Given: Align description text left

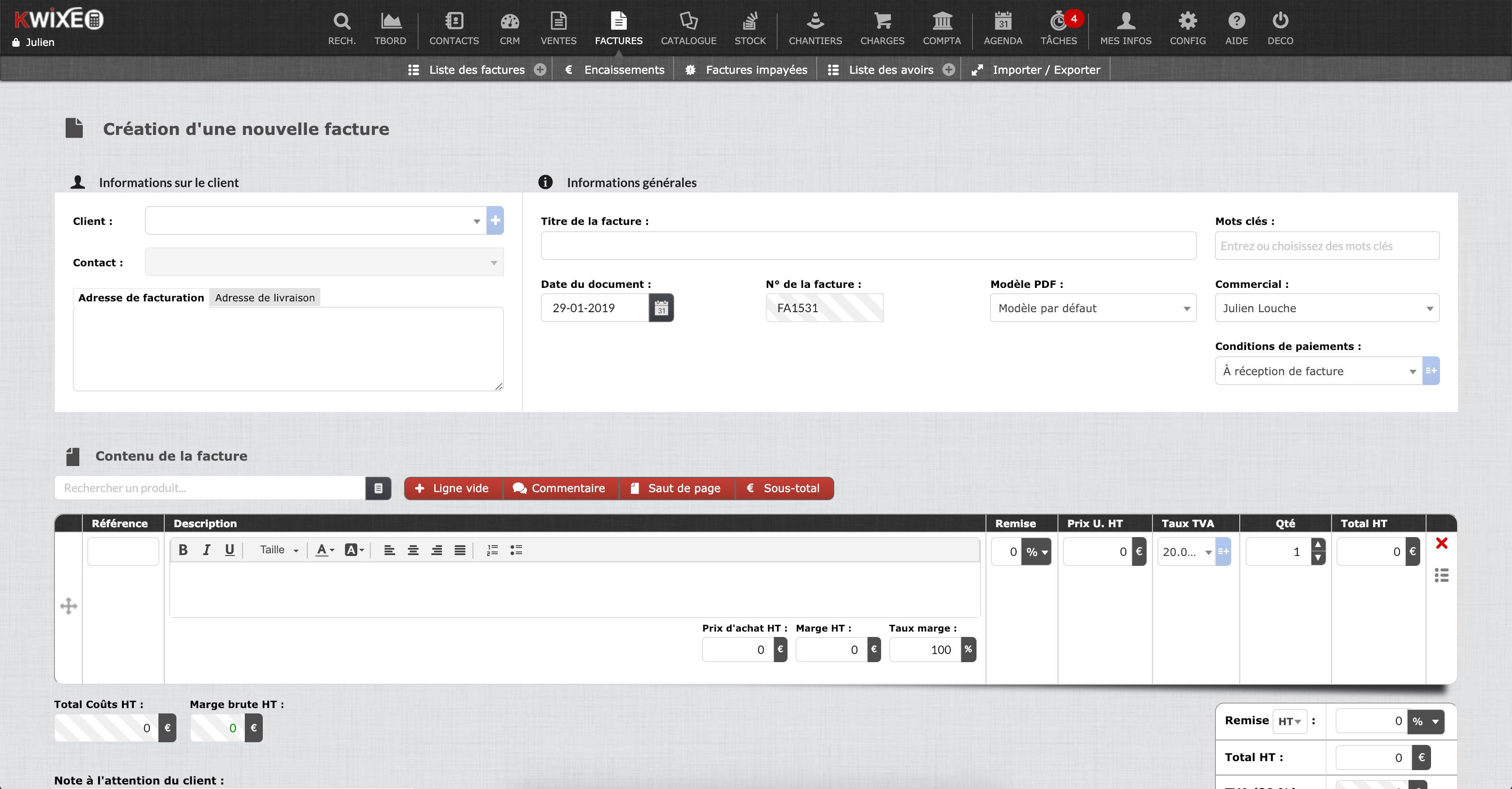Looking at the screenshot, I should click(389, 550).
